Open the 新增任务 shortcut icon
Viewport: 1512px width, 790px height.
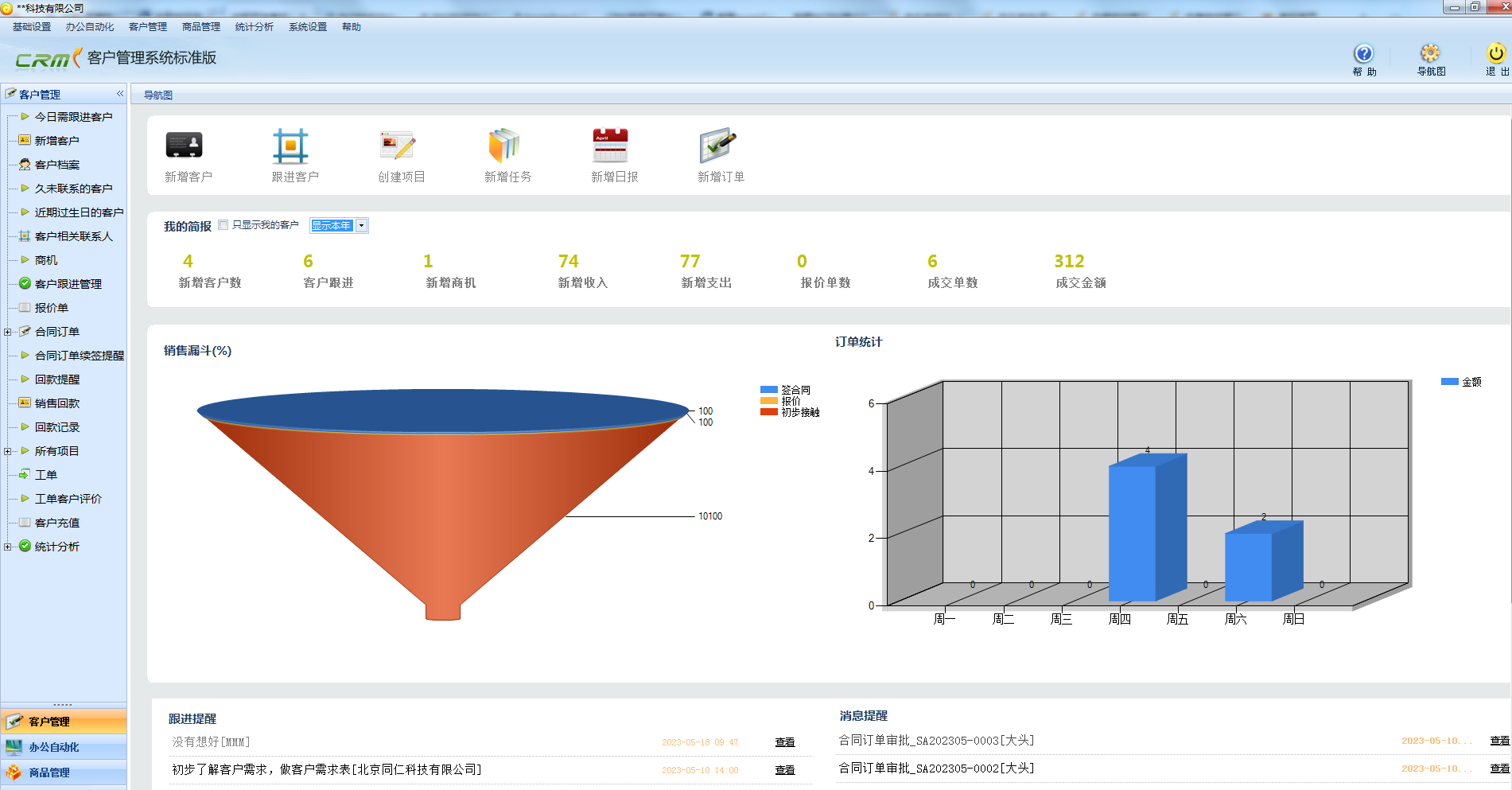pyautogui.click(x=503, y=146)
